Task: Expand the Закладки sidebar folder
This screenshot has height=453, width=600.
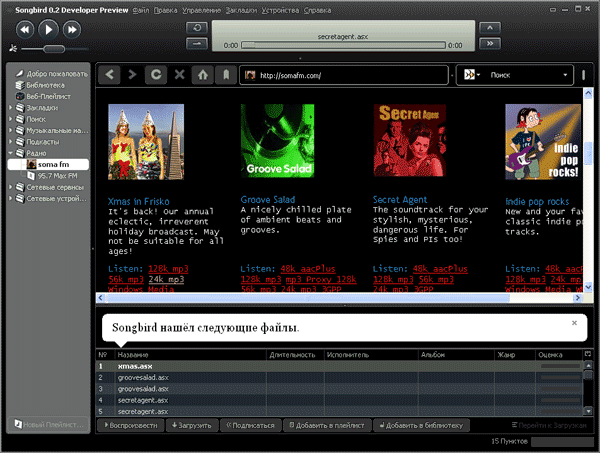Action: pos(11,108)
